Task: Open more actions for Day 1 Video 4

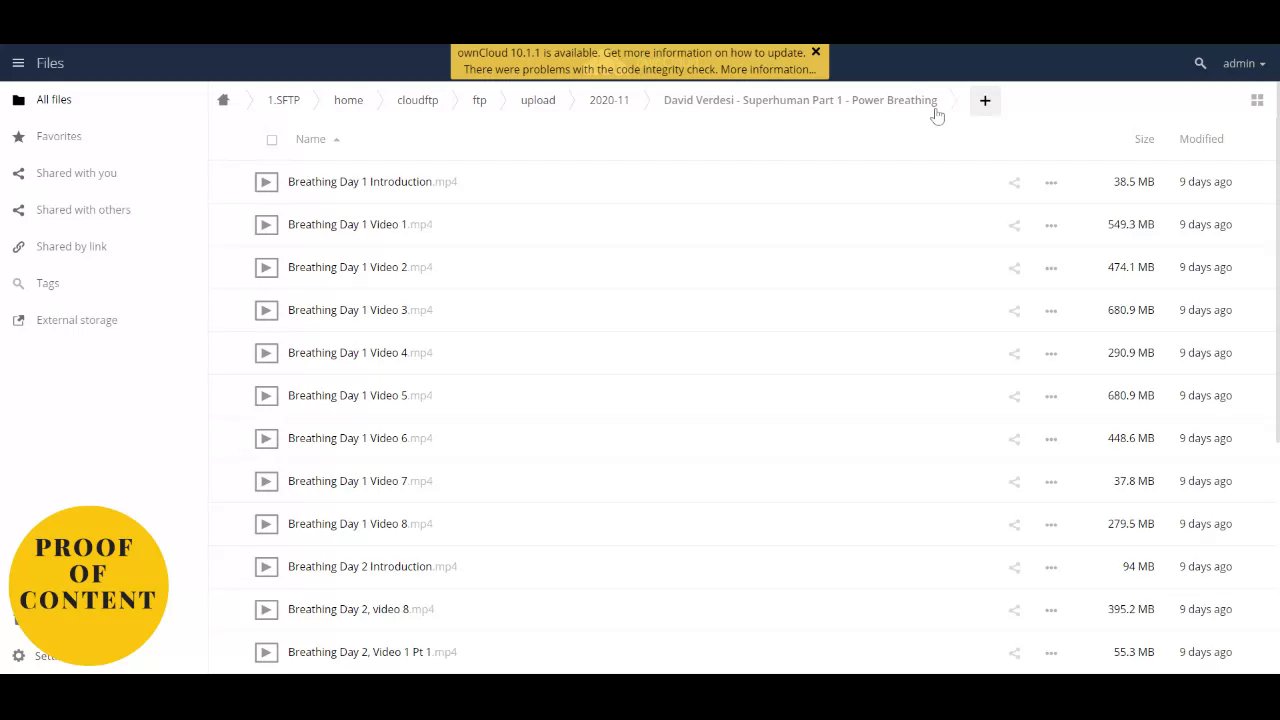Action: pos(1051,353)
